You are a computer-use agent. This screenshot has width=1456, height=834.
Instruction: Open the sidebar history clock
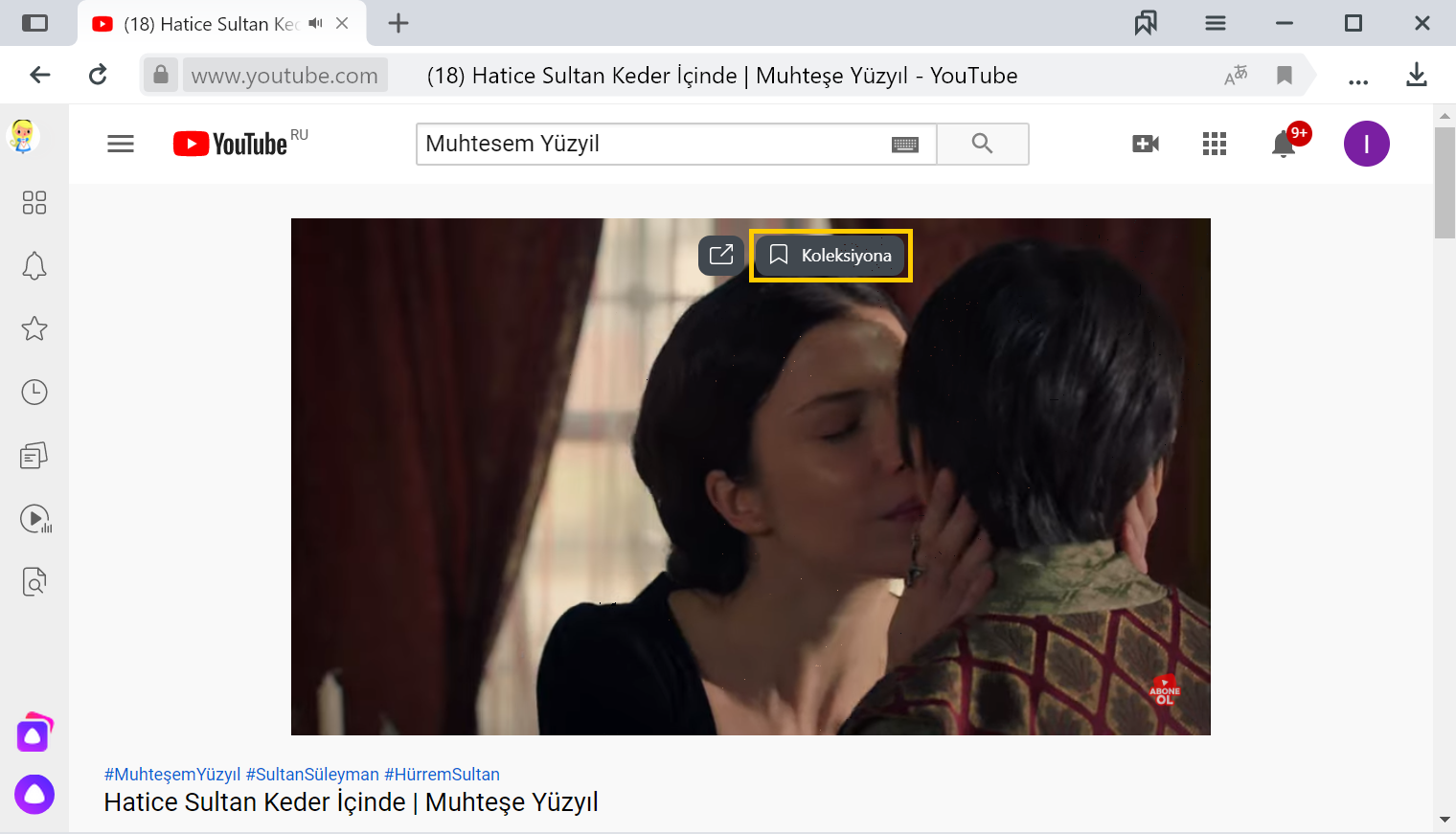click(34, 392)
